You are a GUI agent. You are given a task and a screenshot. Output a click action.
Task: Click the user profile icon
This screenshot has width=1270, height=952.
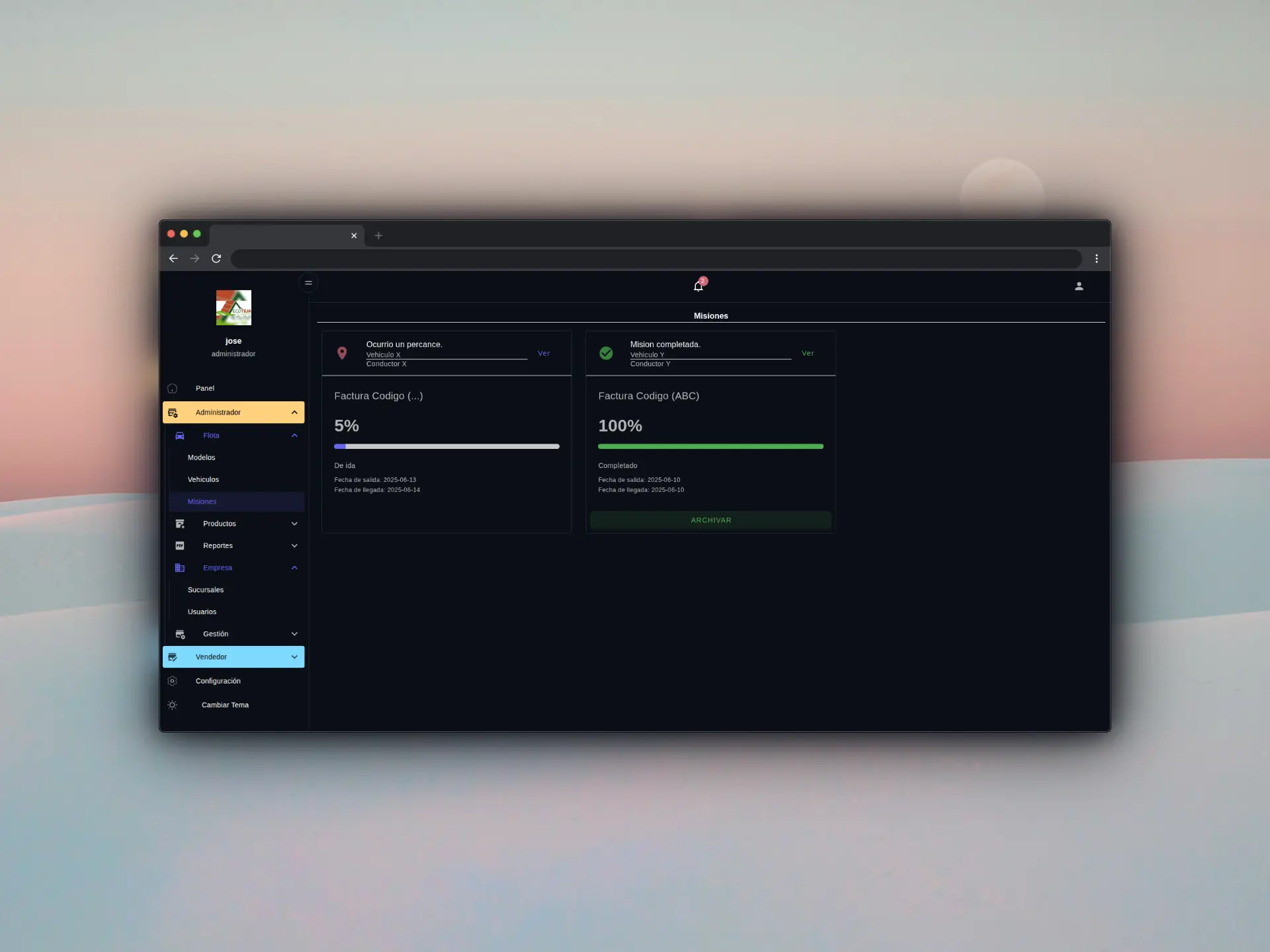click(1079, 286)
